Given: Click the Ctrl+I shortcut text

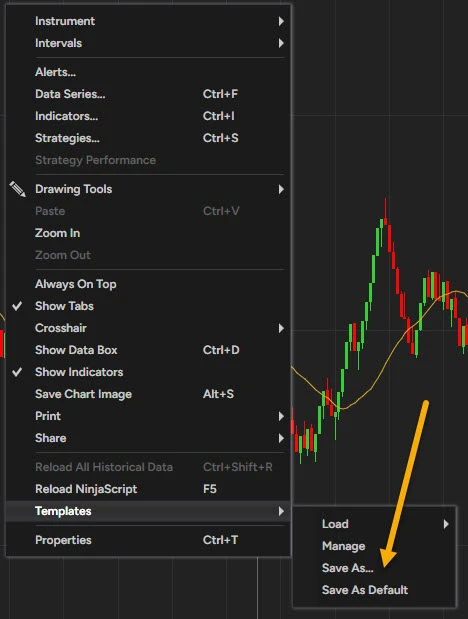Looking at the screenshot, I should [x=218, y=116].
